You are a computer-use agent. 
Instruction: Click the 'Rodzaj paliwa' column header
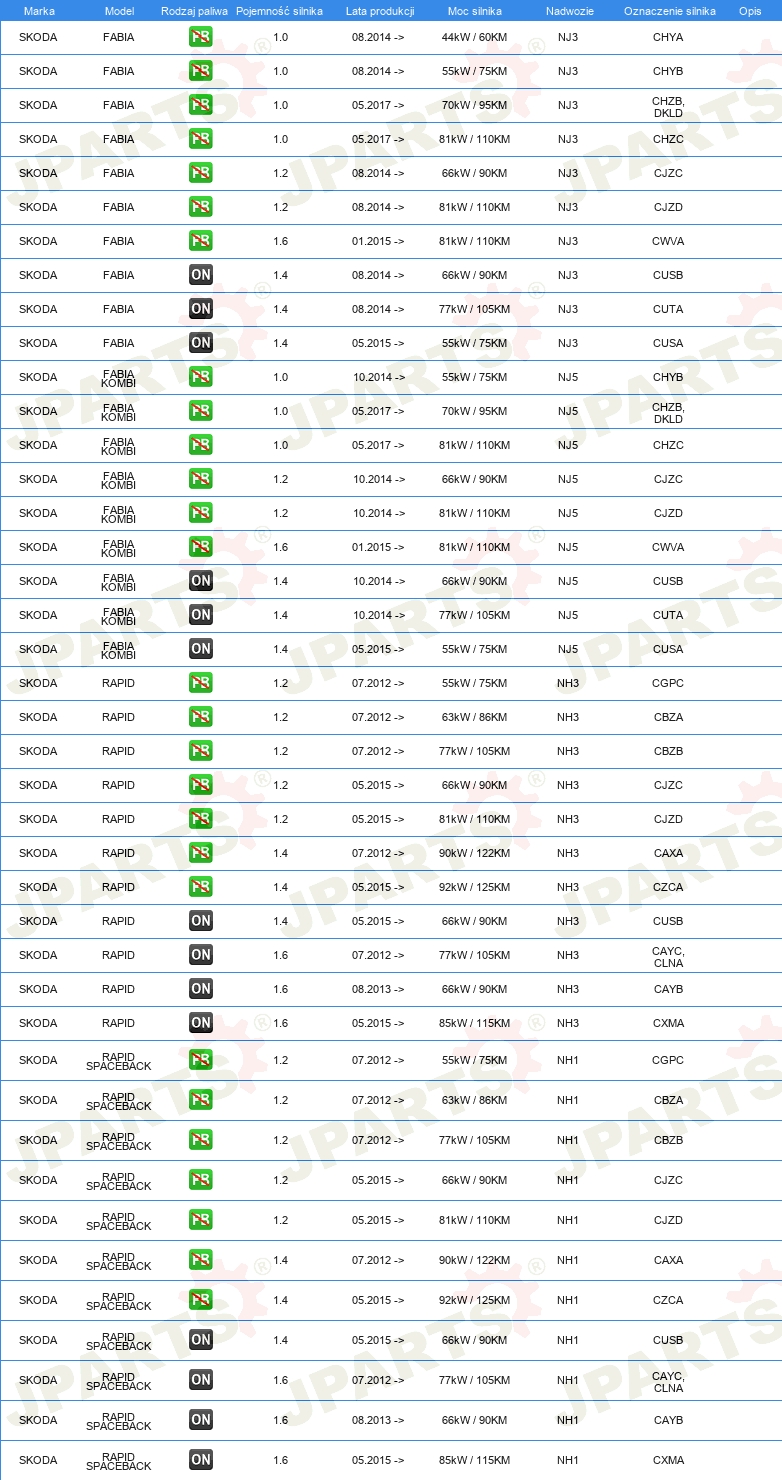coord(193,11)
